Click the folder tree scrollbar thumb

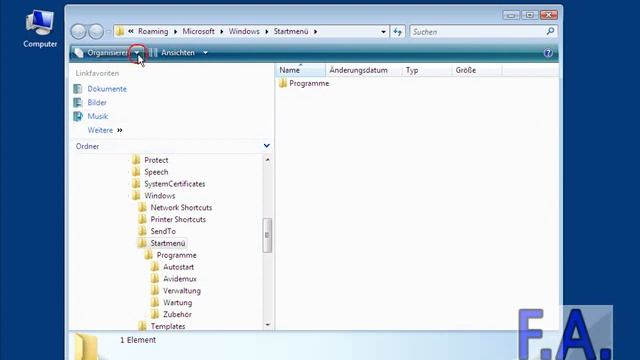(267, 235)
